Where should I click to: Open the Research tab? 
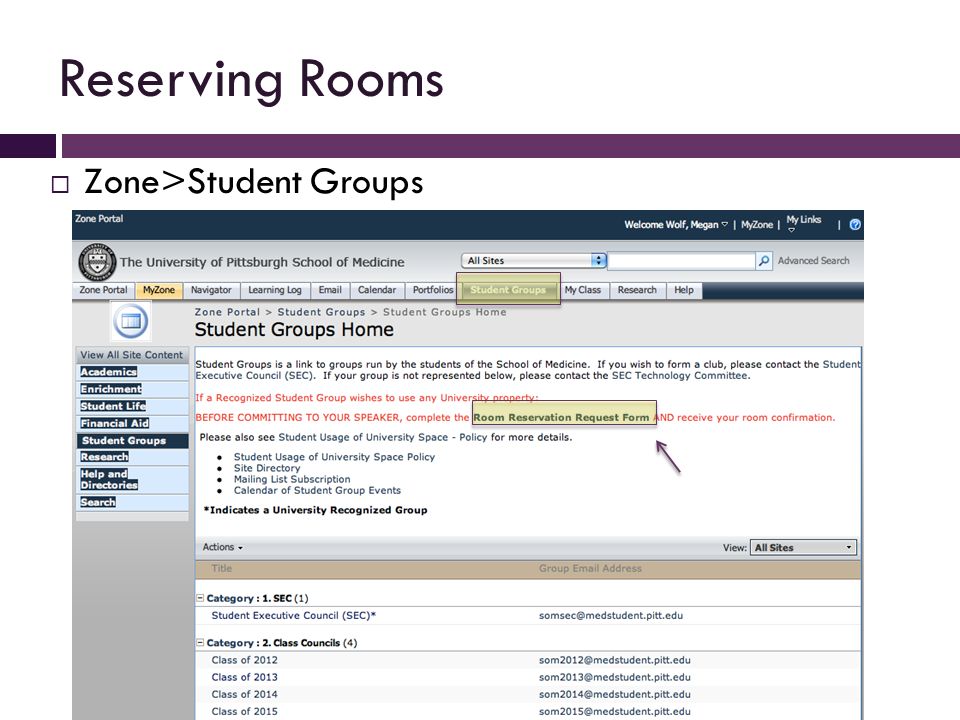point(637,290)
